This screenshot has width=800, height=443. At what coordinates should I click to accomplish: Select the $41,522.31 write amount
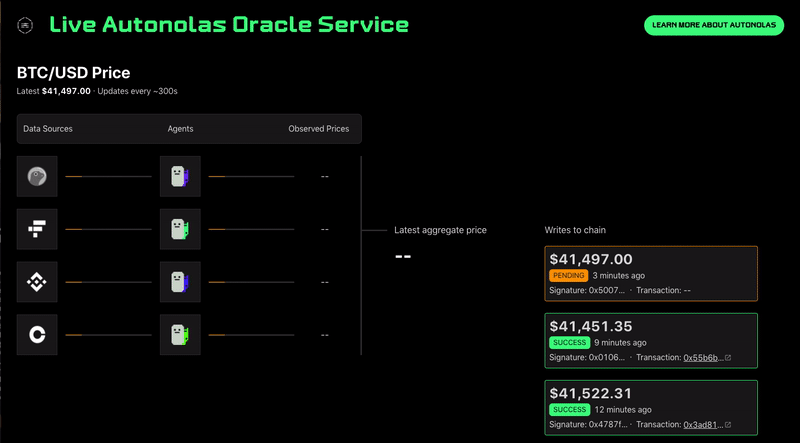pyautogui.click(x=591, y=393)
